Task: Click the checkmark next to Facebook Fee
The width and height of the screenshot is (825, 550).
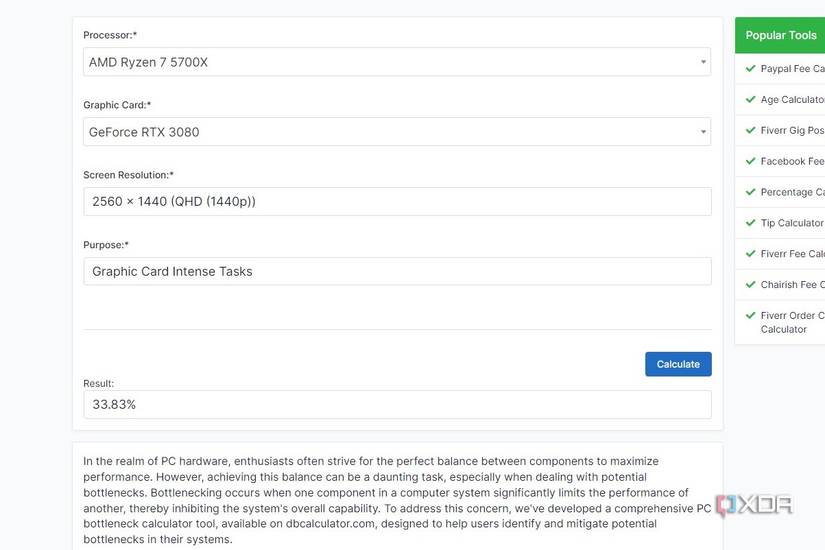Action: [750, 161]
